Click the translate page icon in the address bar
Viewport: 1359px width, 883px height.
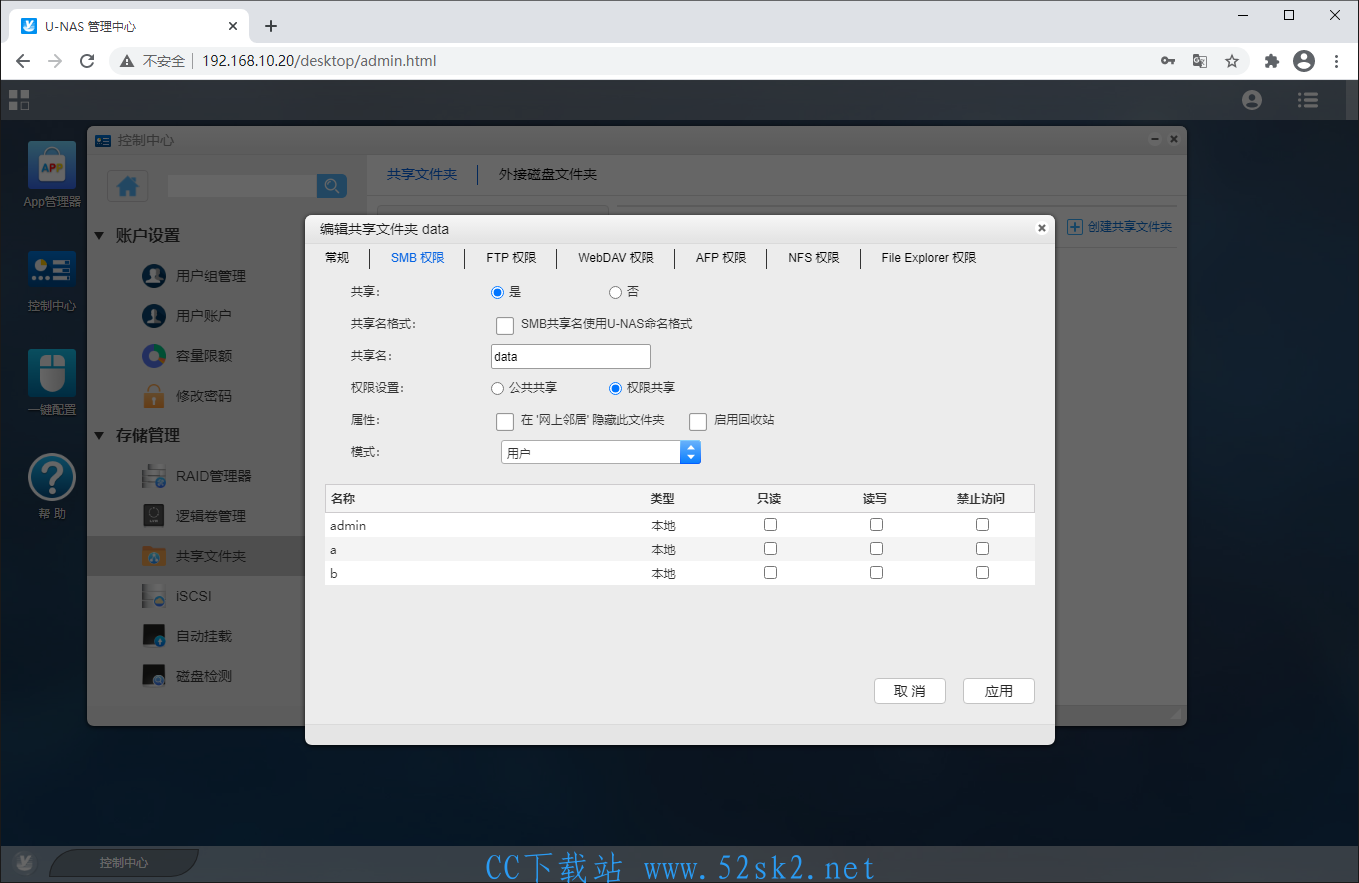[x=1200, y=61]
